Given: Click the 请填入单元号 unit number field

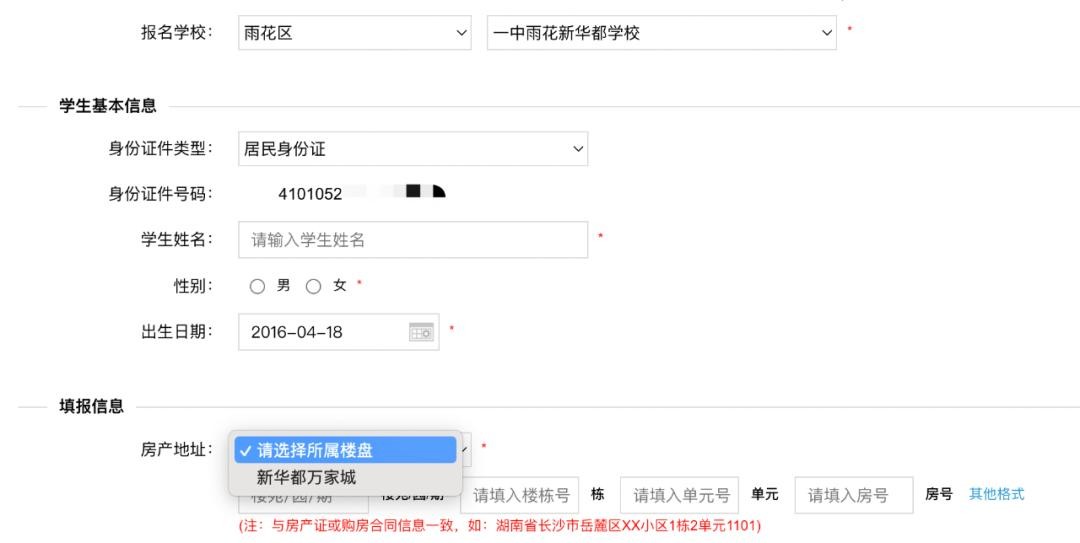Looking at the screenshot, I should click(x=679, y=495).
